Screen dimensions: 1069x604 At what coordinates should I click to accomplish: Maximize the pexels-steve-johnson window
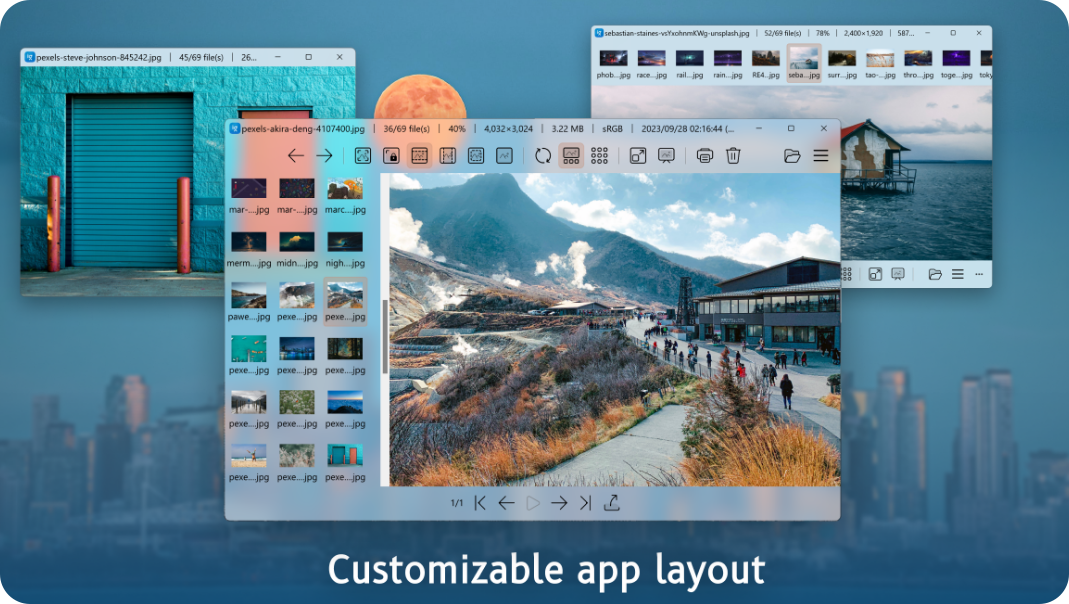[x=308, y=57]
